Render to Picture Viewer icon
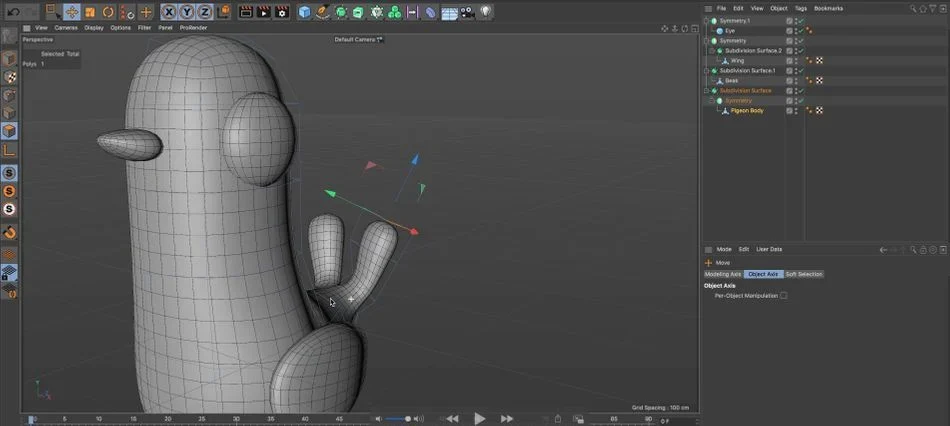 click(x=264, y=12)
